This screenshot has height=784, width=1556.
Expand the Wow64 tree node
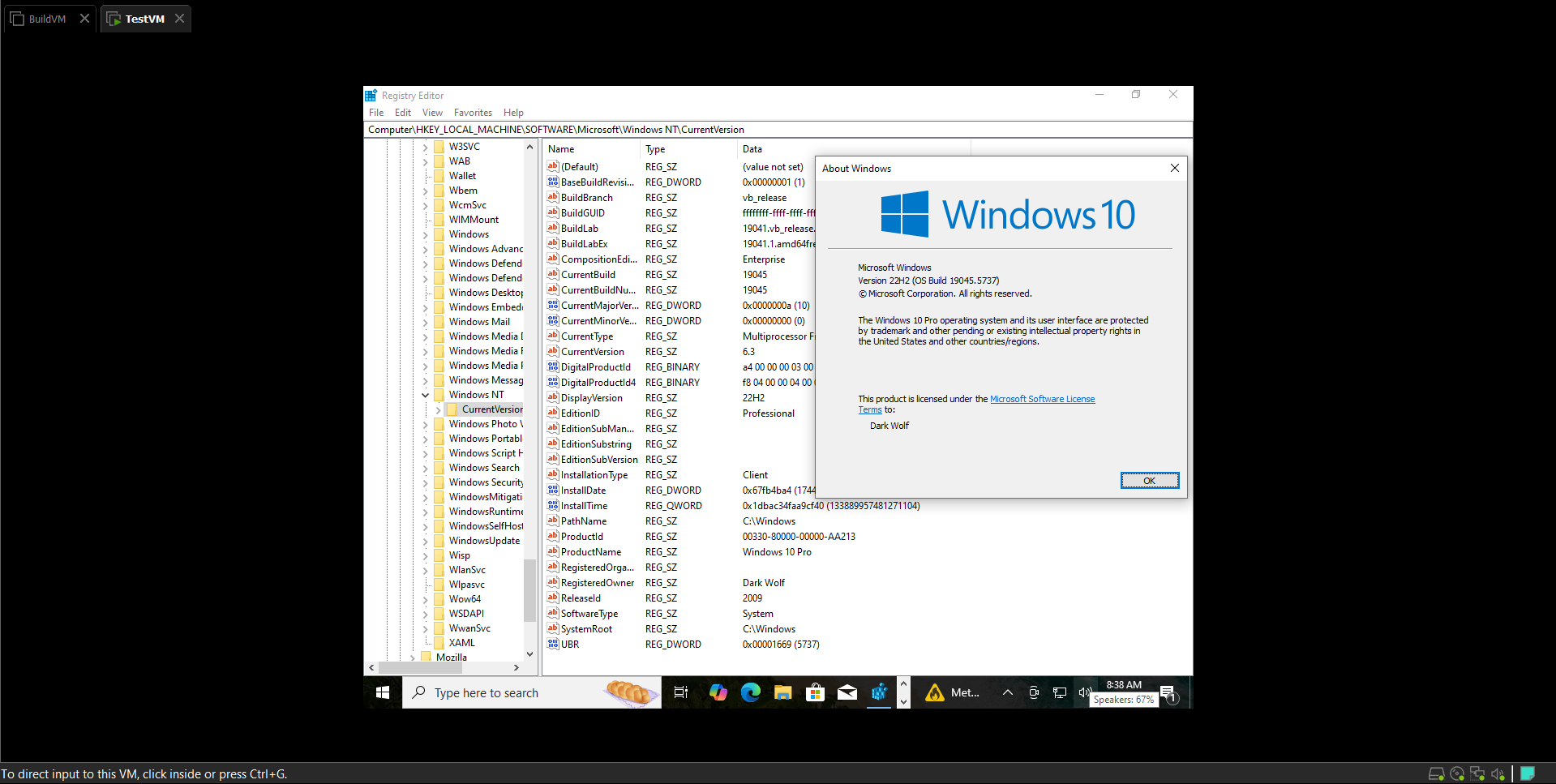(425, 599)
